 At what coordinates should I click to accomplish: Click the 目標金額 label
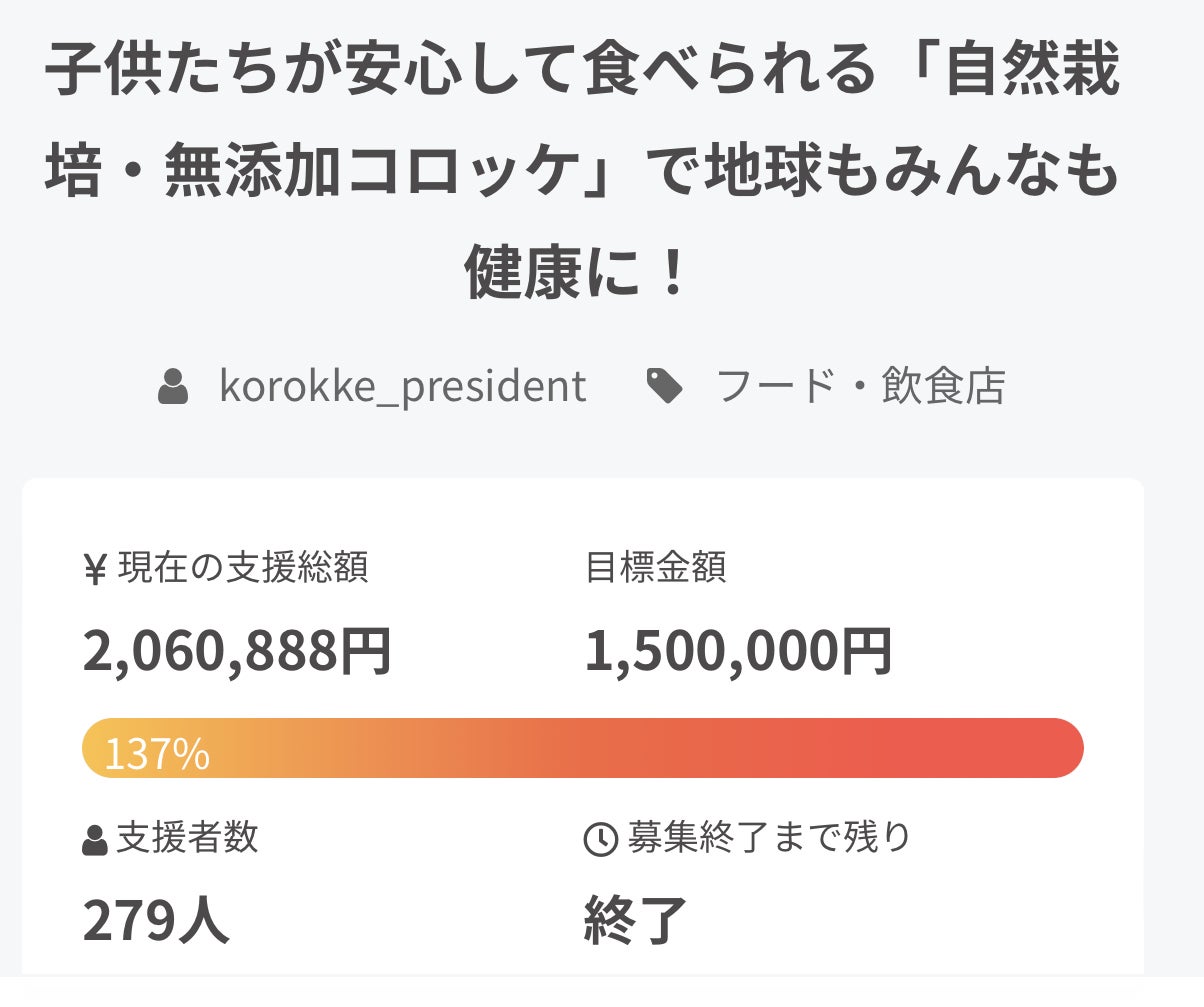656,568
